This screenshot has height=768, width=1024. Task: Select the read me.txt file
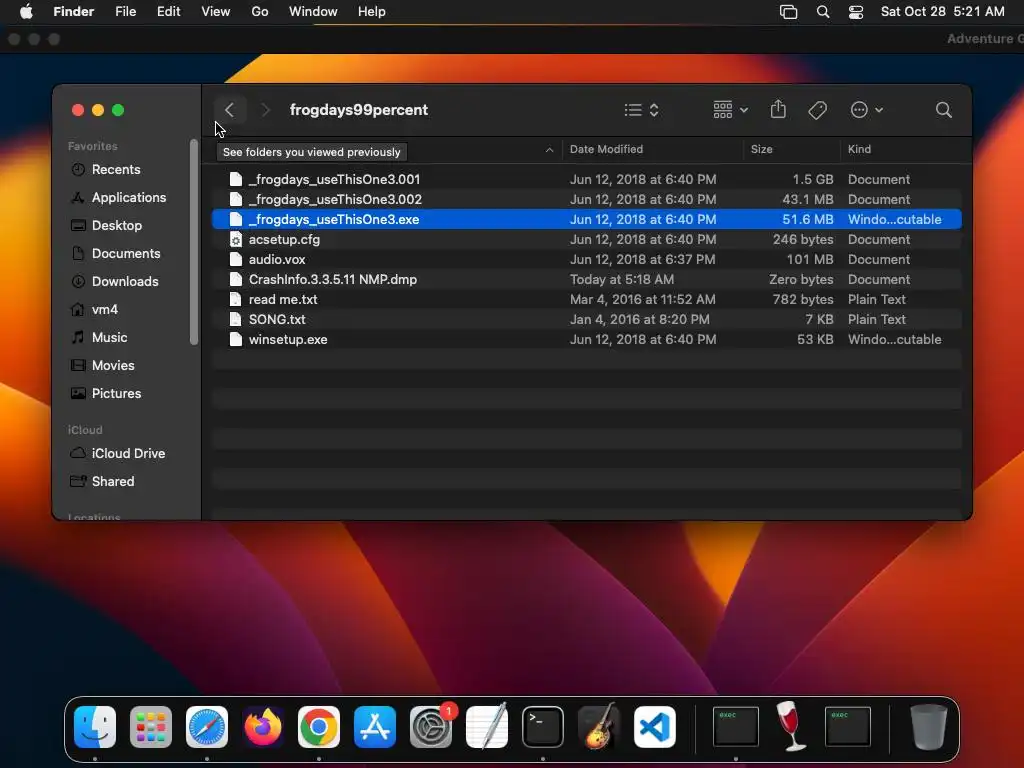point(586,299)
